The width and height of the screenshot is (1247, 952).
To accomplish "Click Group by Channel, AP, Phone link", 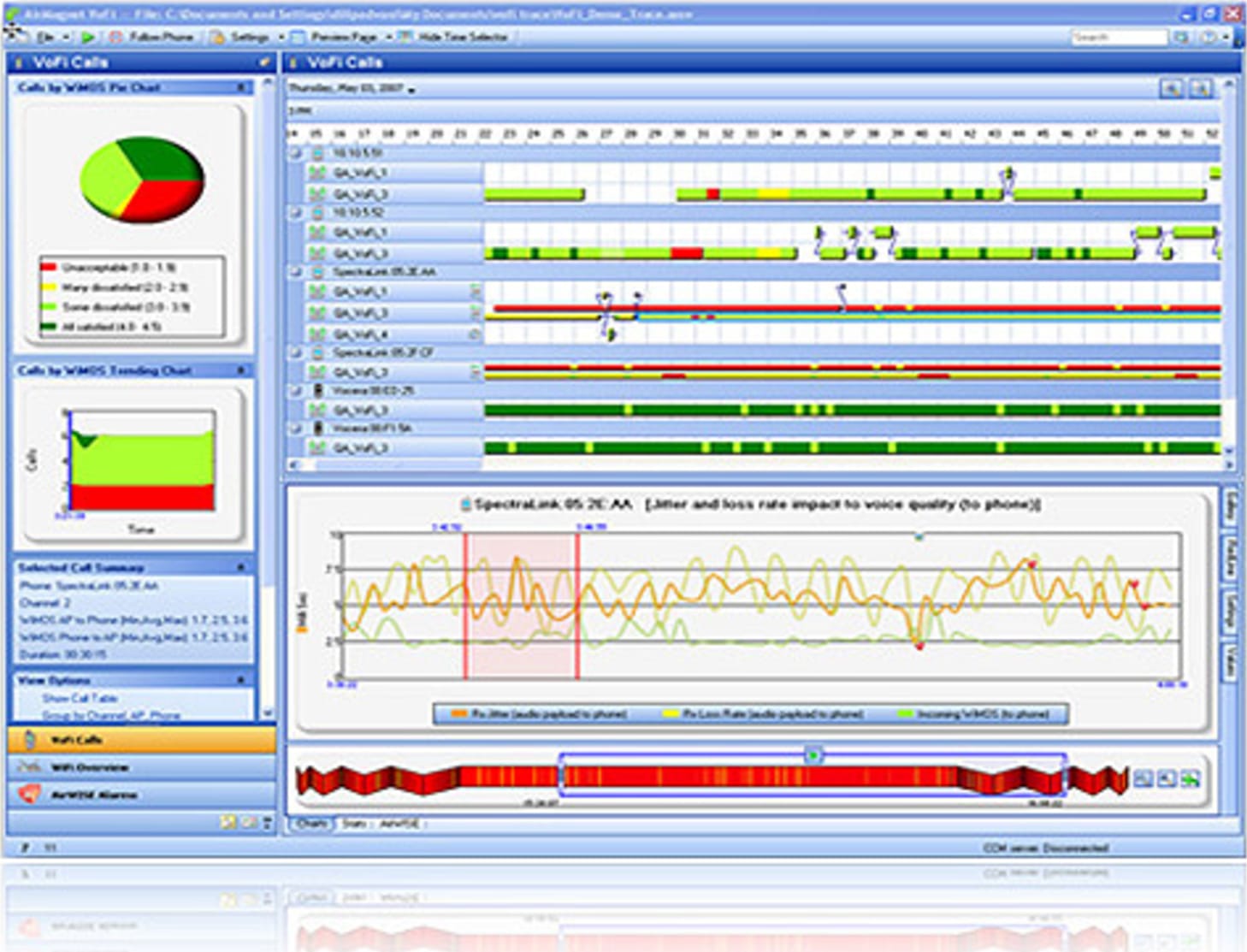I will (x=111, y=715).
